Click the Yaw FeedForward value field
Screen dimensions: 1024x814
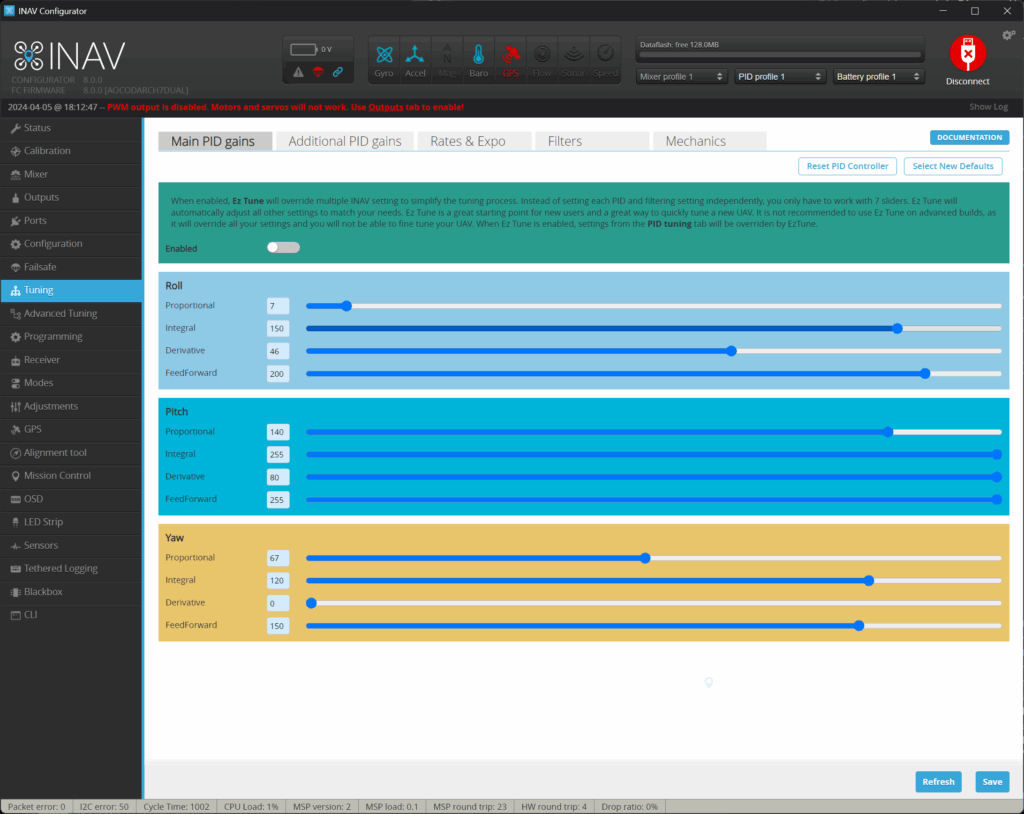click(x=278, y=626)
